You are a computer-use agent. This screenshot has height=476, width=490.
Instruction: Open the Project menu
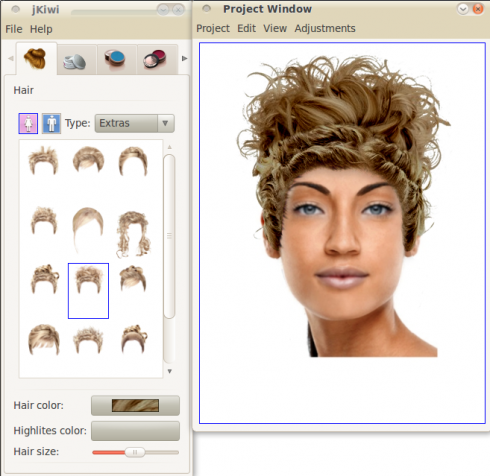tap(213, 28)
